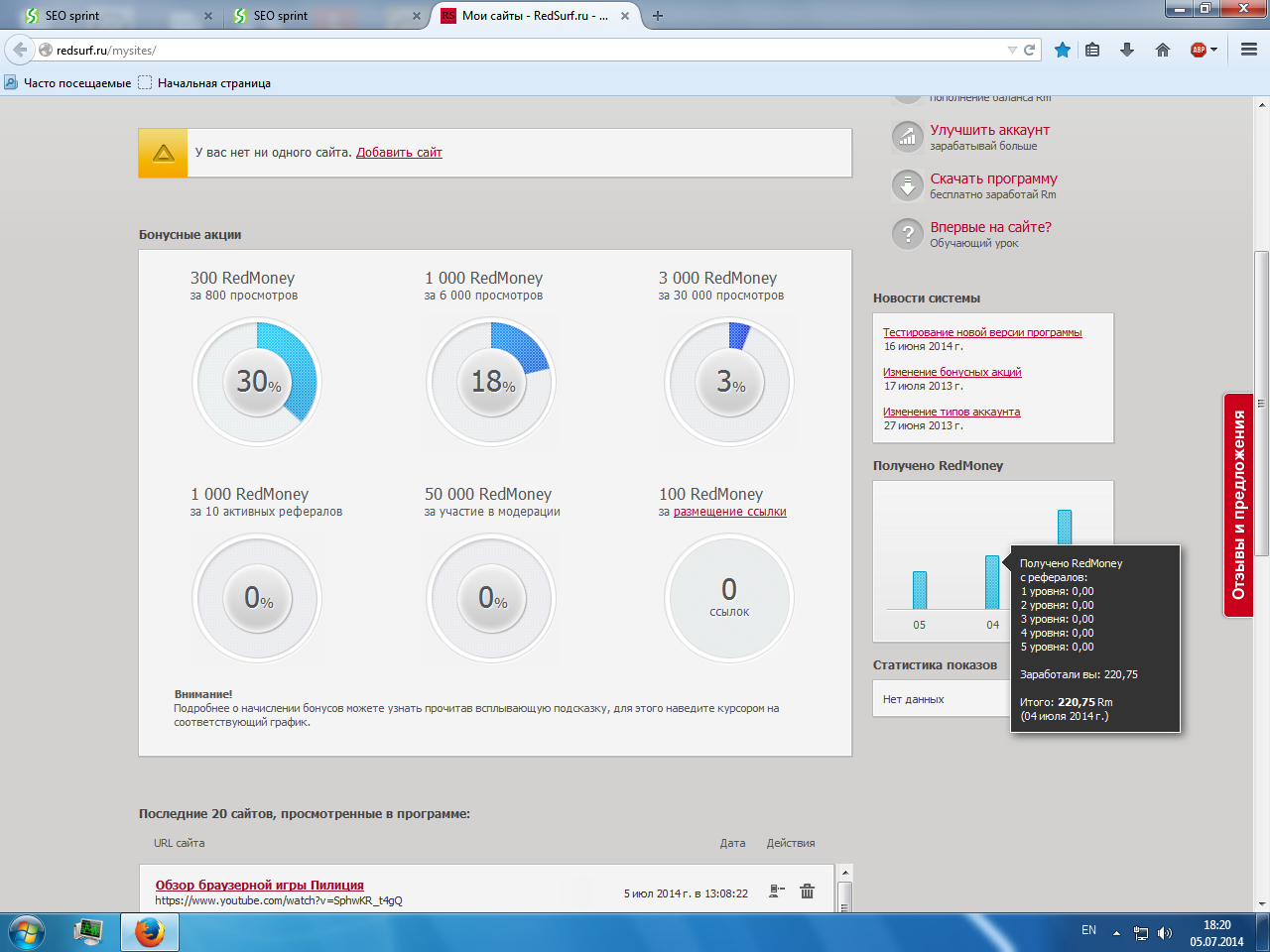Click the browser back arrow button
Image resolution: width=1270 pixels, height=952 pixels.
(x=20, y=50)
